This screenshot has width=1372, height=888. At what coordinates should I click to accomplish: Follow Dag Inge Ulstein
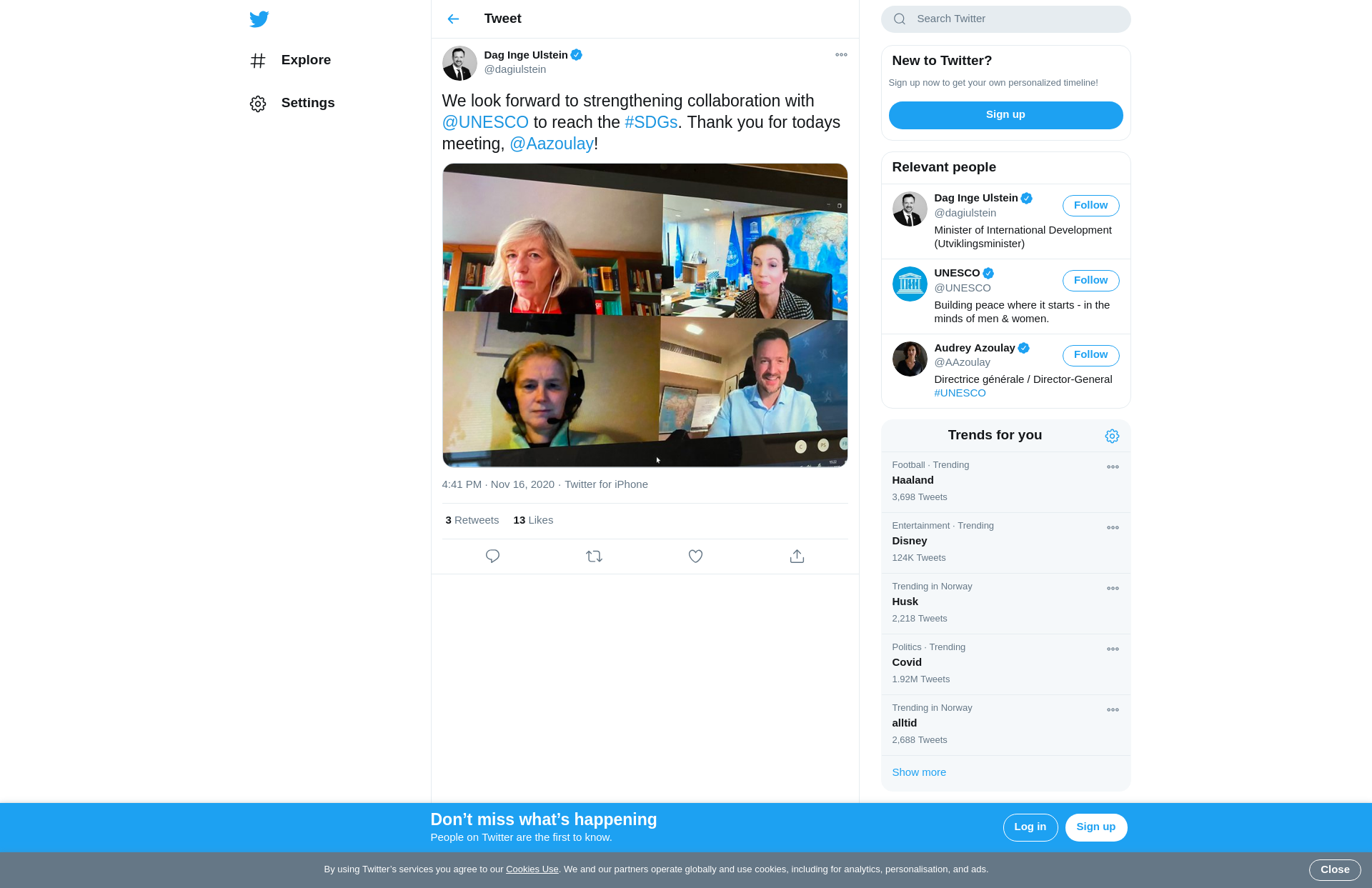(1090, 206)
